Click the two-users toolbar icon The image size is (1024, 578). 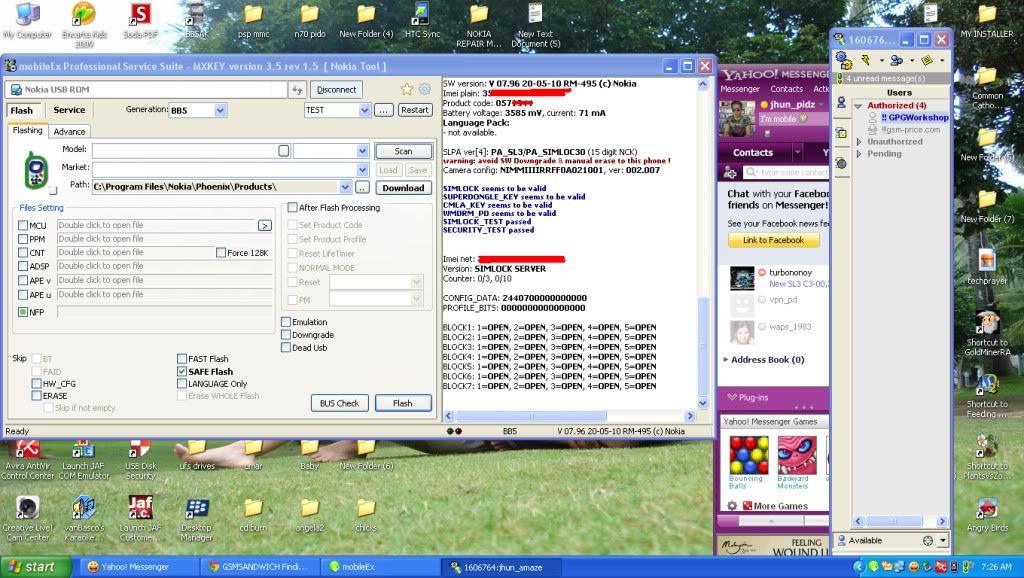click(896, 60)
